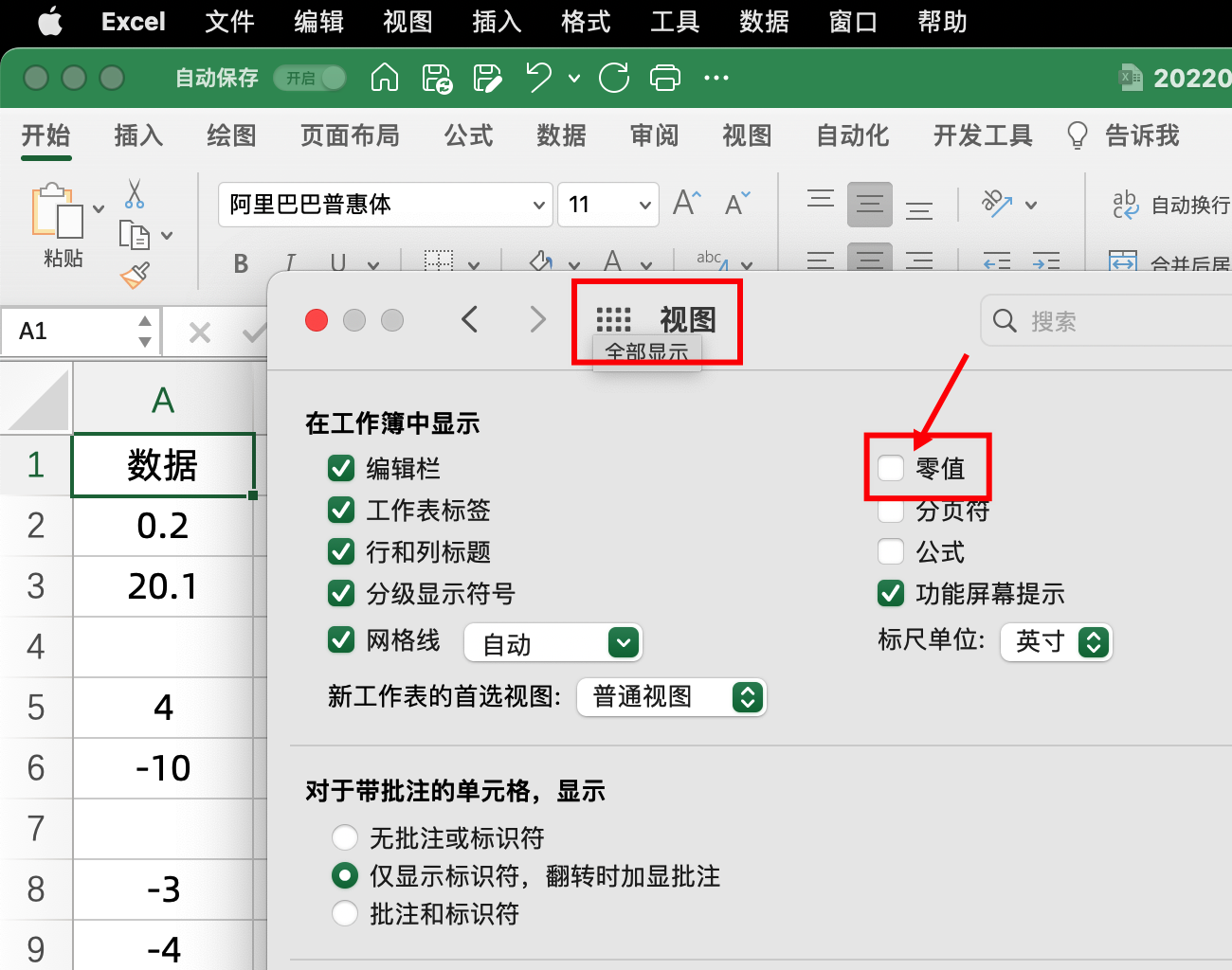Open the 页面布局 ribbon tab
The width and height of the screenshot is (1232, 970).
pos(350,135)
